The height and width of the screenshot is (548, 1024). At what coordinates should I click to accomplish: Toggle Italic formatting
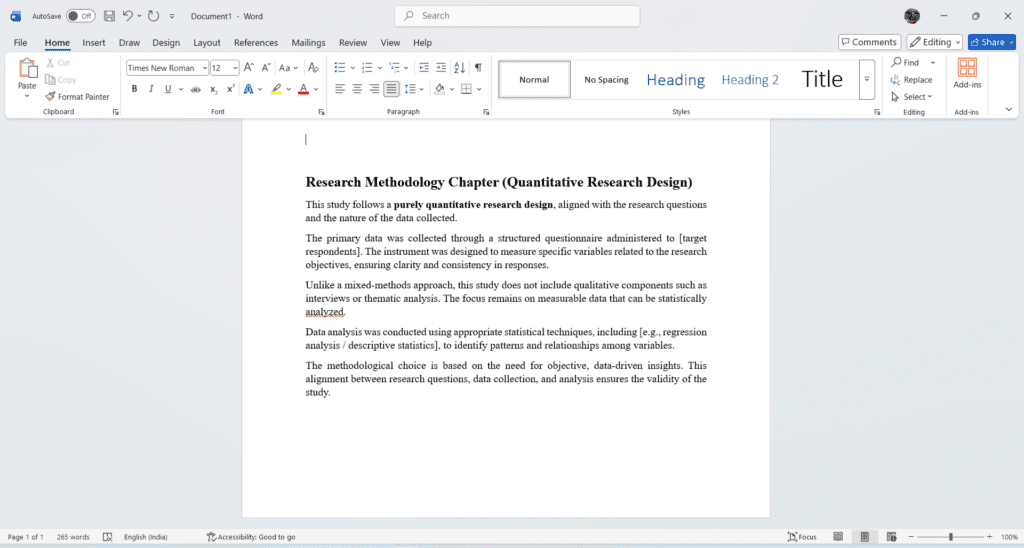152,89
